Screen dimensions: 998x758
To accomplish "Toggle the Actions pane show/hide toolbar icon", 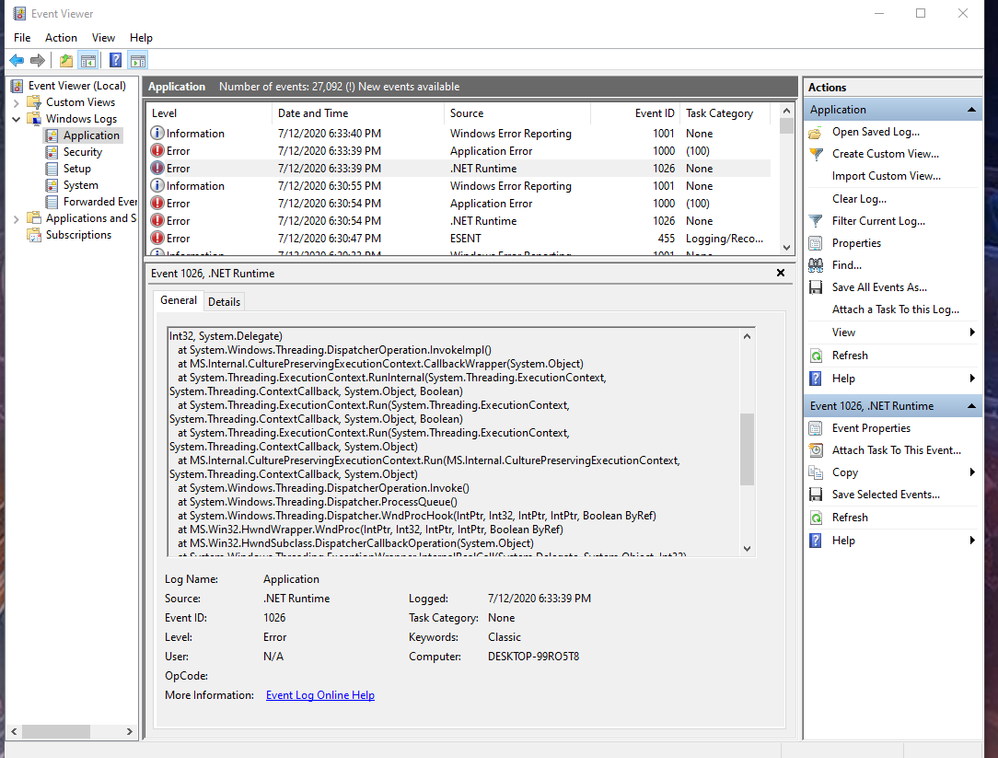I will [137, 58].
